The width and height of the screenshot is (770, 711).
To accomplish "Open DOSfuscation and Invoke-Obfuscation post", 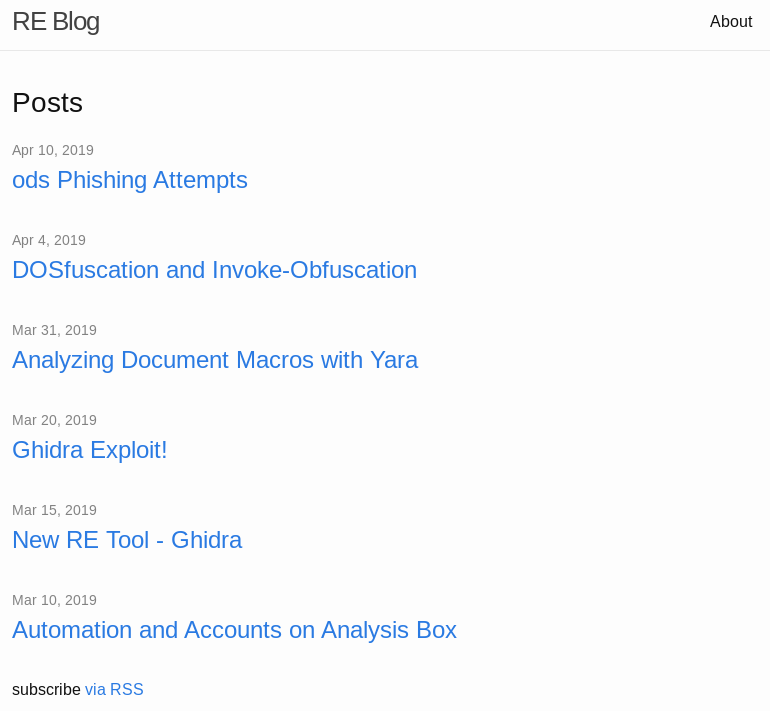I will tap(214, 270).
